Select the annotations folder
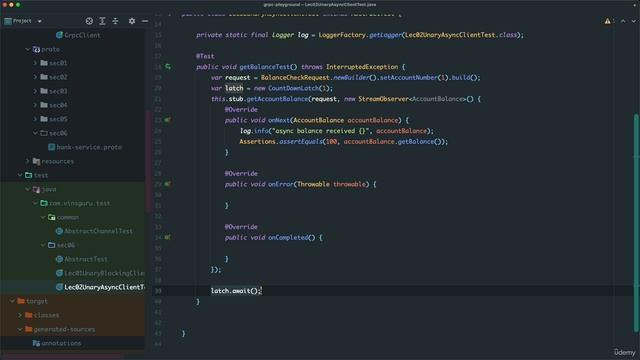 (57, 343)
